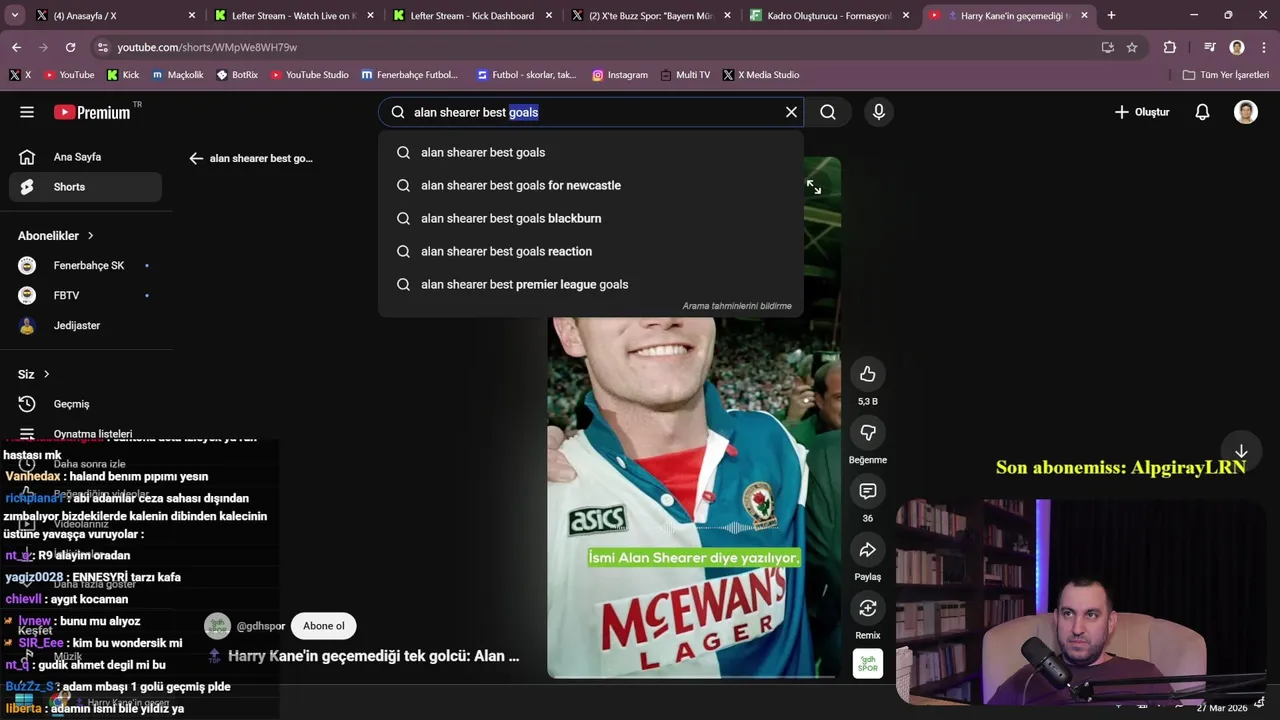1280x720 pixels.
Task: Share the Short via Paylaş icon
Action: coord(867,550)
